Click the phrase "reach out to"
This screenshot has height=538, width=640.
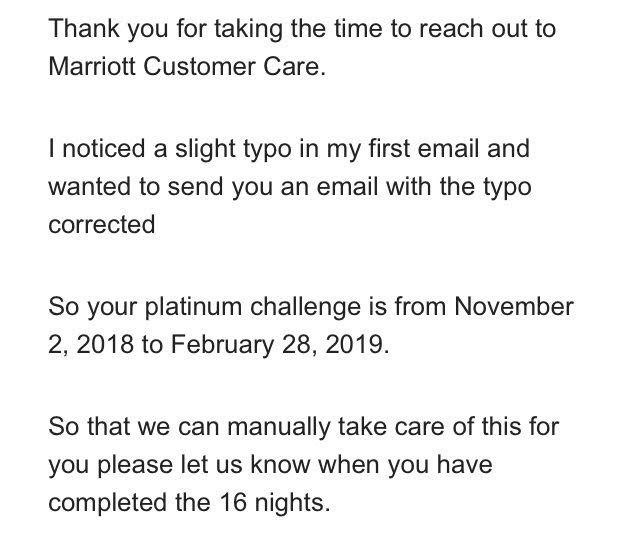[x=487, y=29]
